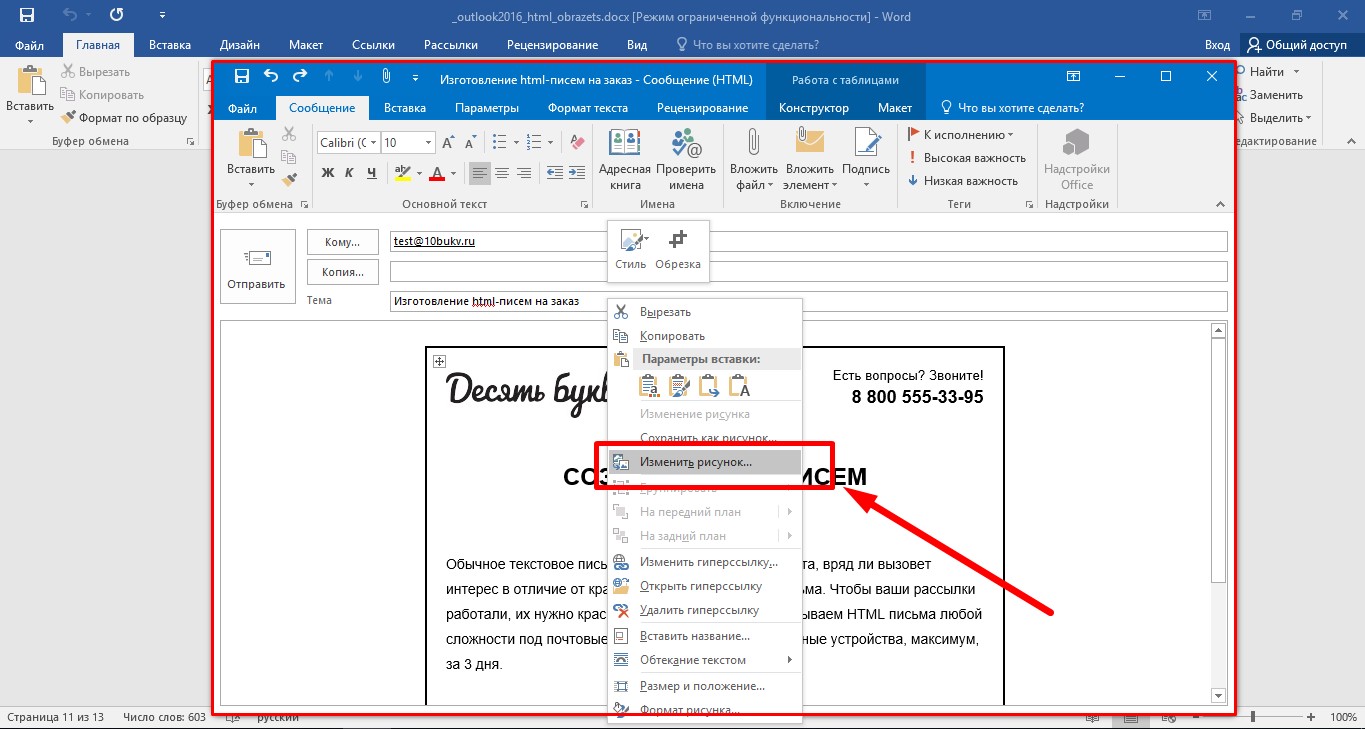This screenshot has width=1365, height=729.
Task: Redo action in the Outlook message window
Action: 300,76
